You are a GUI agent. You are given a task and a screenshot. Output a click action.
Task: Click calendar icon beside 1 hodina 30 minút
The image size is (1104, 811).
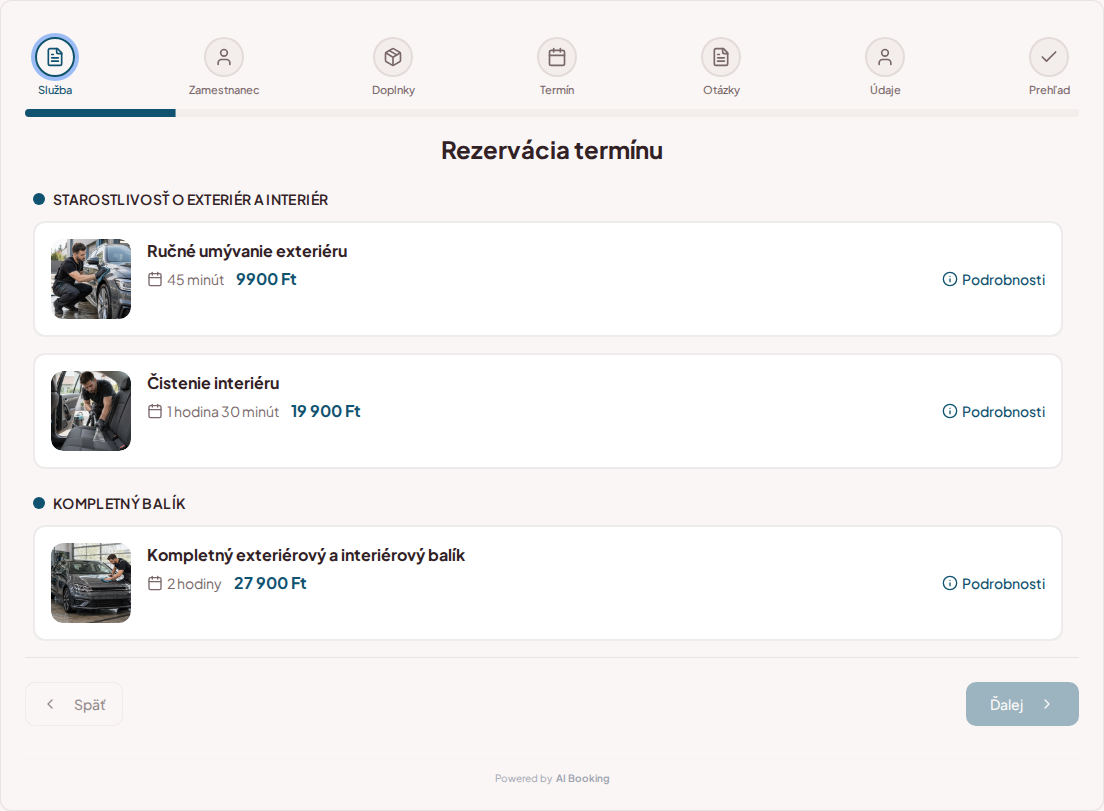pyautogui.click(x=155, y=411)
